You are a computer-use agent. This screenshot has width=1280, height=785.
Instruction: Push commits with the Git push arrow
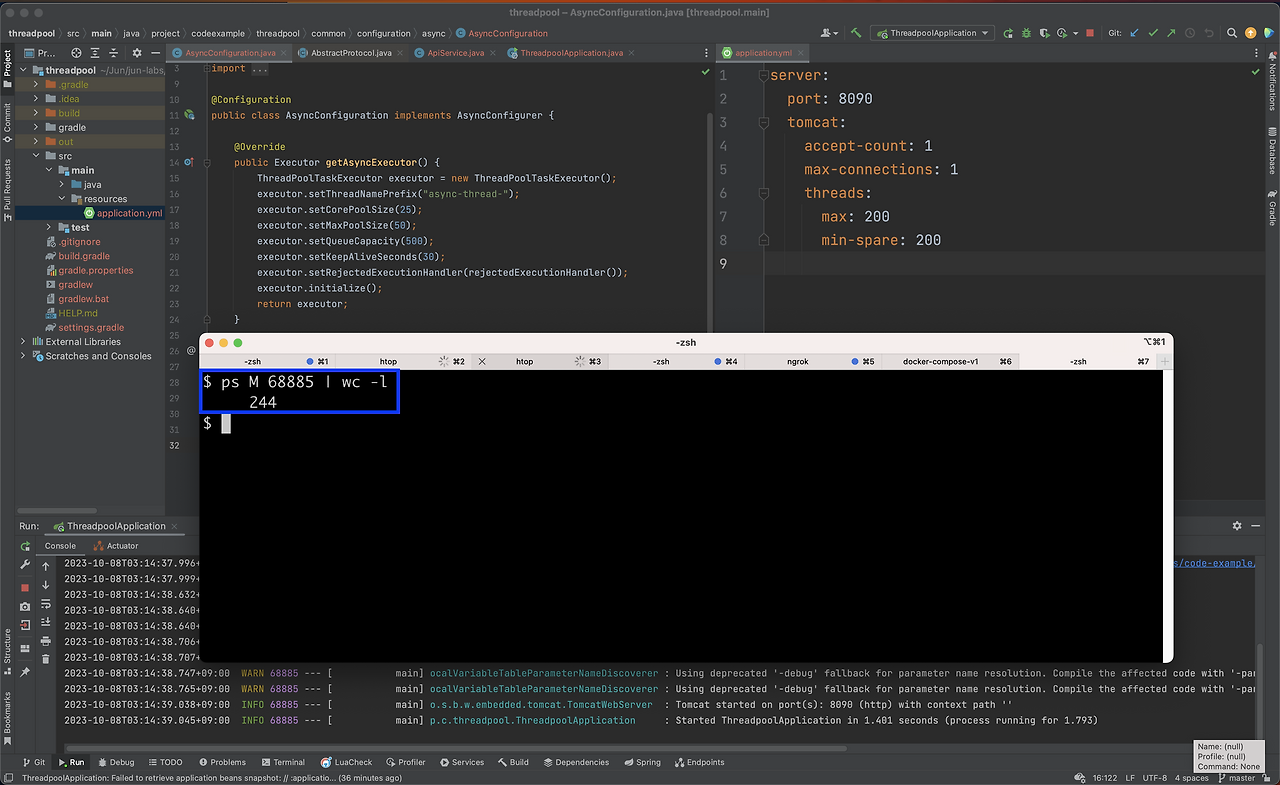[1171, 33]
